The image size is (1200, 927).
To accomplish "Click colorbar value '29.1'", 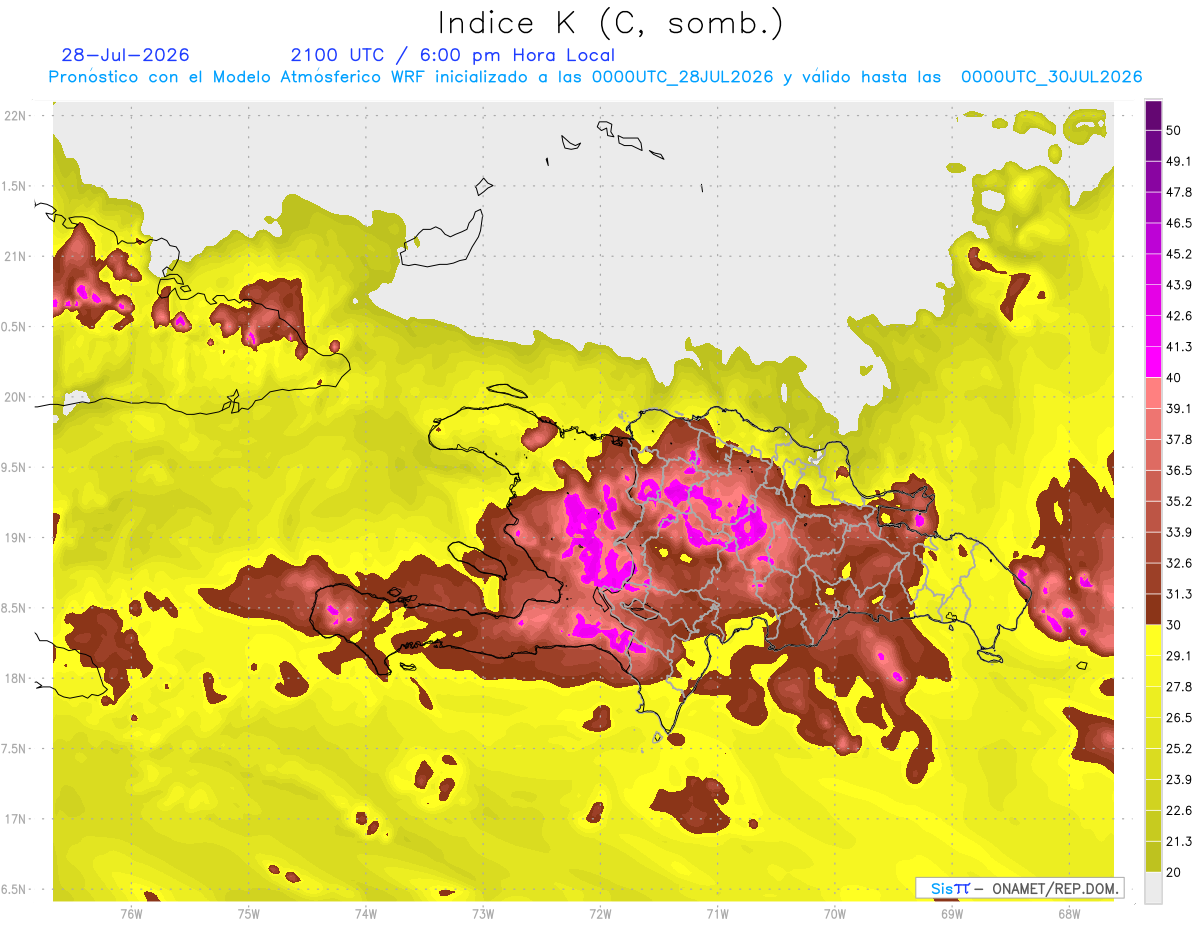I will click(1179, 655).
